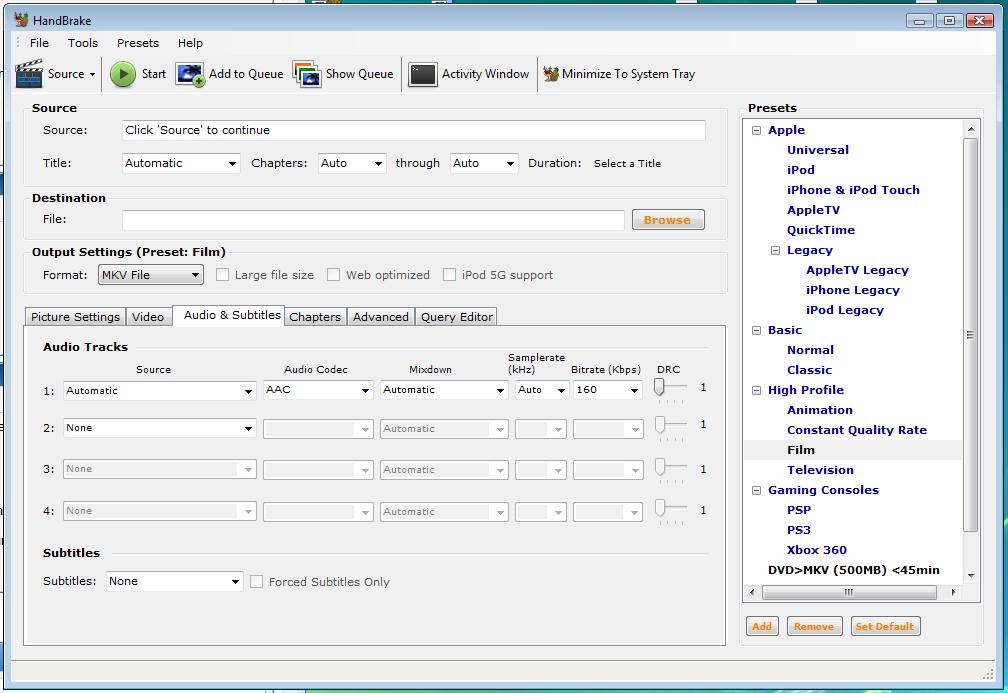The image size is (1008, 693).
Task: Open track 1 Samplerate dropdown
Action: coord(541,390)
